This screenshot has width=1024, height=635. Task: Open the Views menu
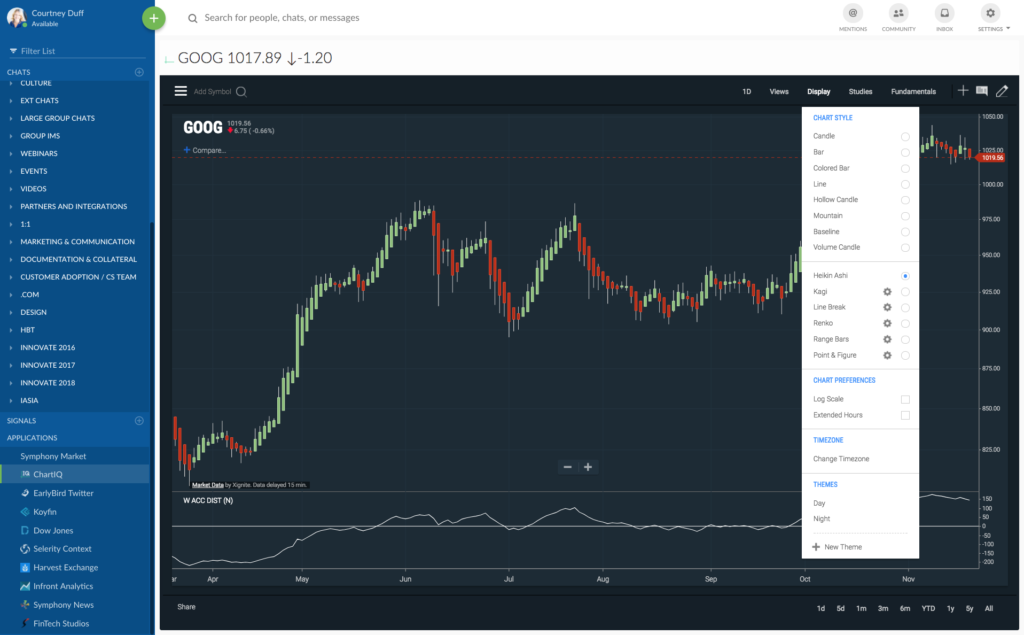(778, 91)
